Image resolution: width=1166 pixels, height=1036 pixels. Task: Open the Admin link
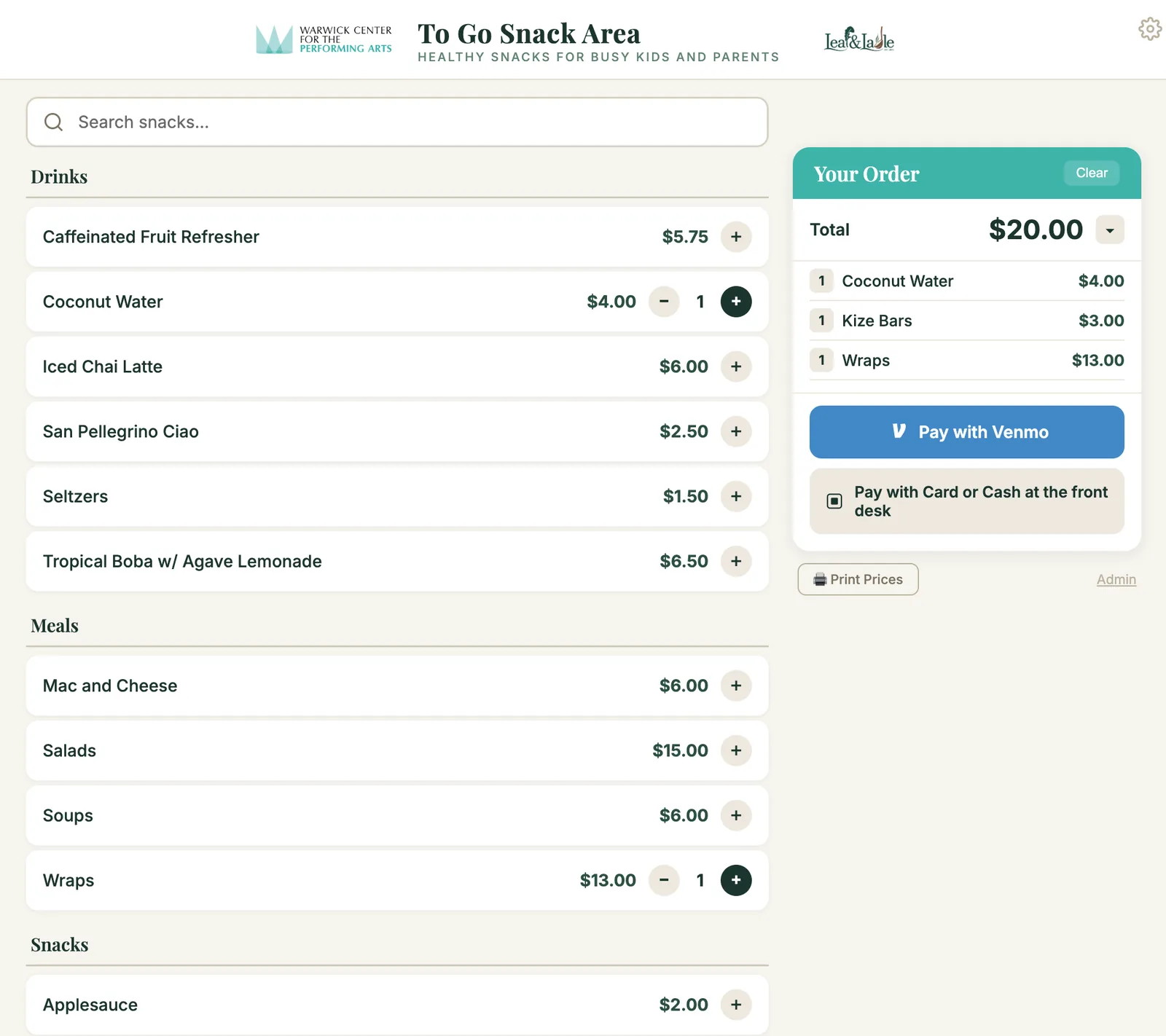pyautogui.click(x=1116, y=579)
